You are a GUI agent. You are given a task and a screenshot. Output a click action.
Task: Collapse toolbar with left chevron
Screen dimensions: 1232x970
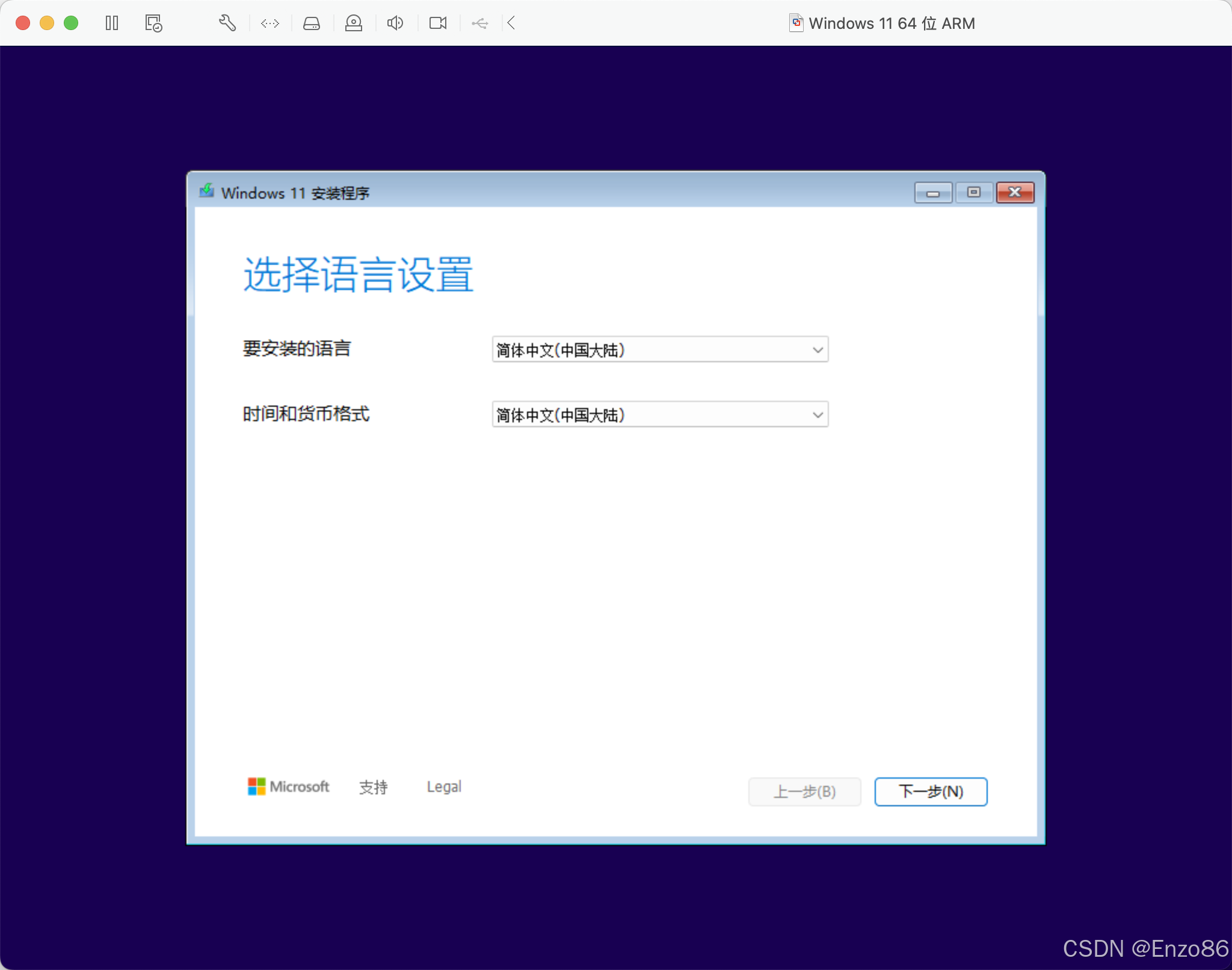click(511, 23)
